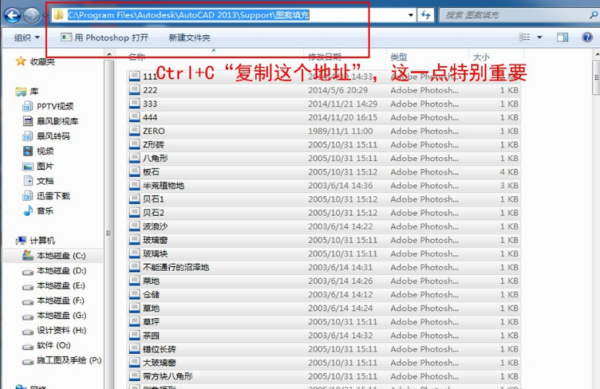Screen dimensions: 600x389
Task: Select 本地磁盘 (D:) drive
Action: [54, 271]
